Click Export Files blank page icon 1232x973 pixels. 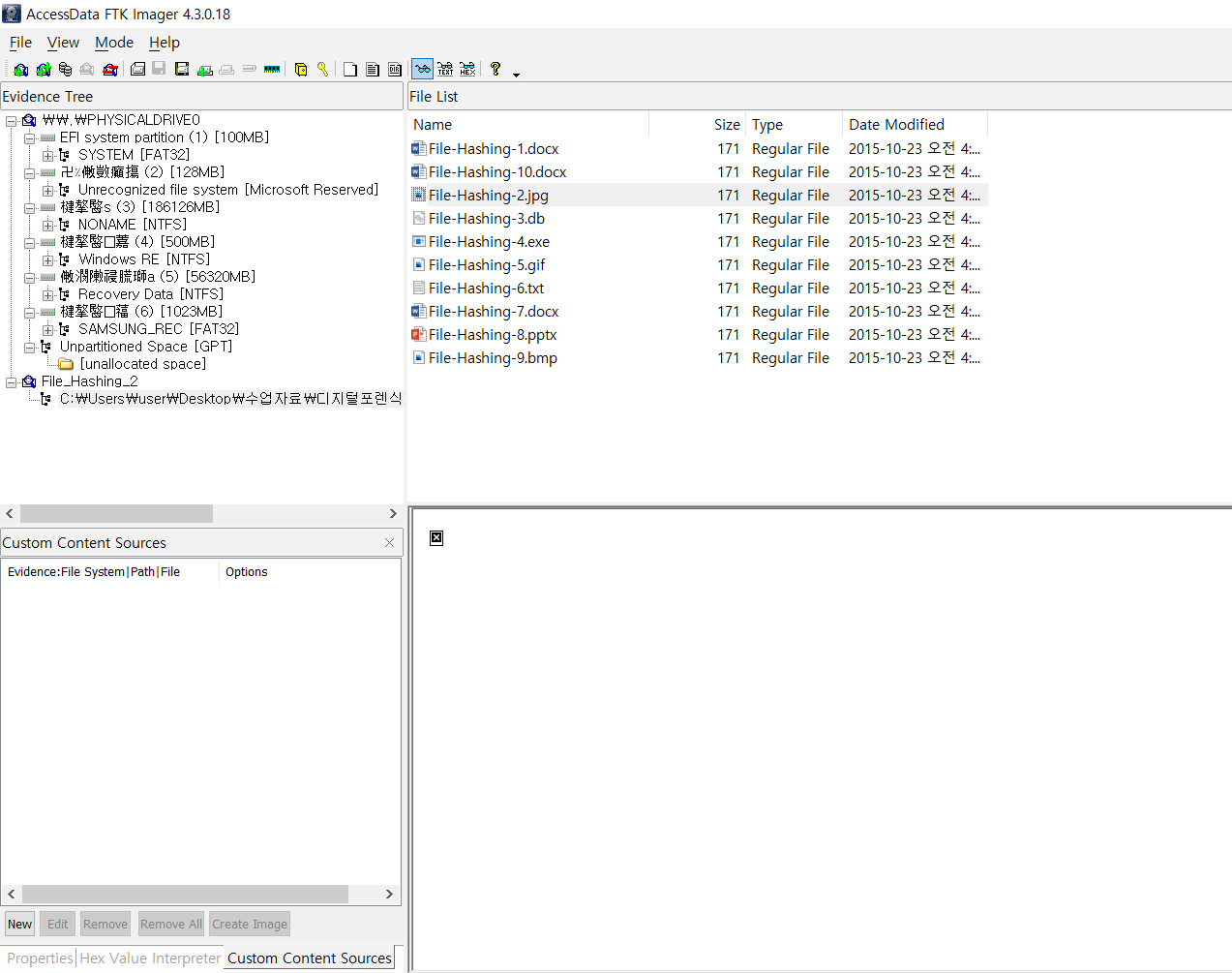350,70
